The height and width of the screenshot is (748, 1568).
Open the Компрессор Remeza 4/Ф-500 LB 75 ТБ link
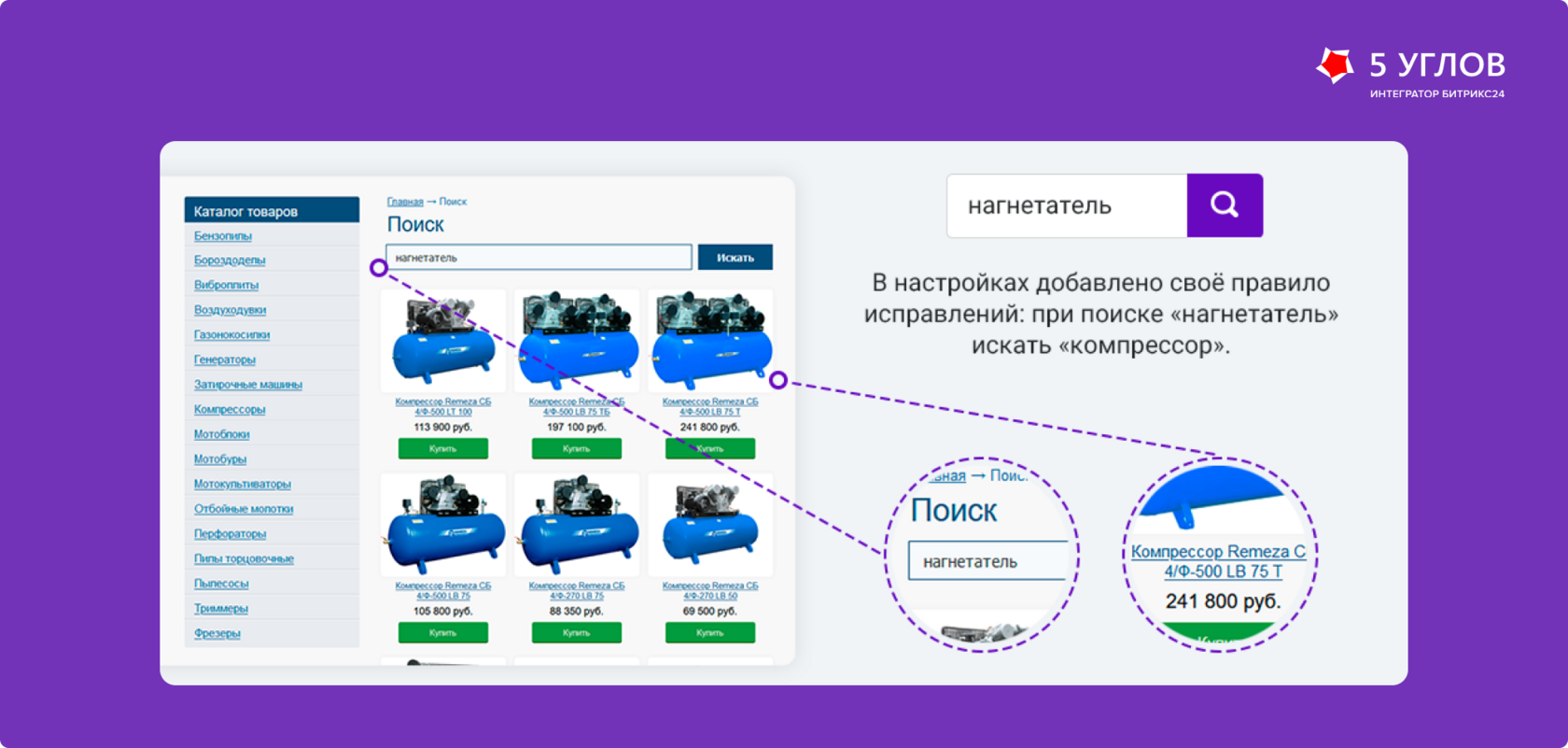pos(577,406)
